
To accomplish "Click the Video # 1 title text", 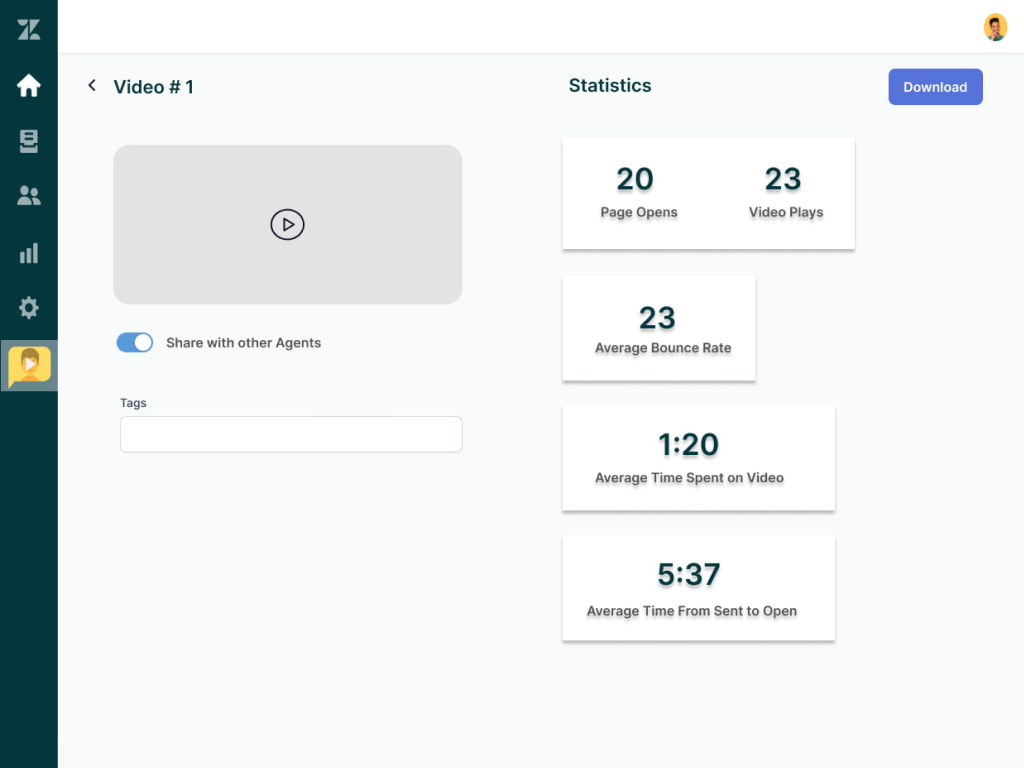I will click(x=154, y=87).
